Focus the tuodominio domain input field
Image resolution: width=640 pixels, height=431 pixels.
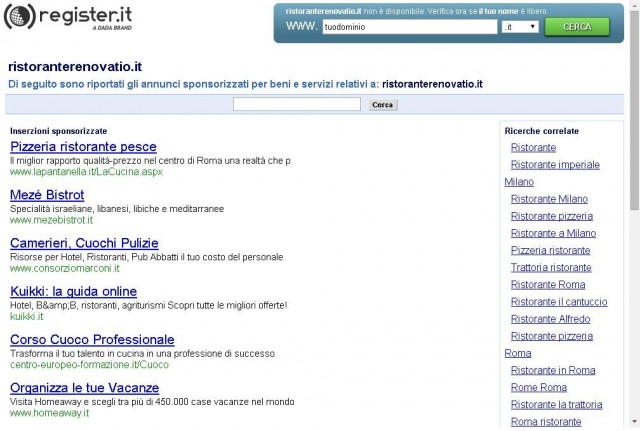point(410,27)
